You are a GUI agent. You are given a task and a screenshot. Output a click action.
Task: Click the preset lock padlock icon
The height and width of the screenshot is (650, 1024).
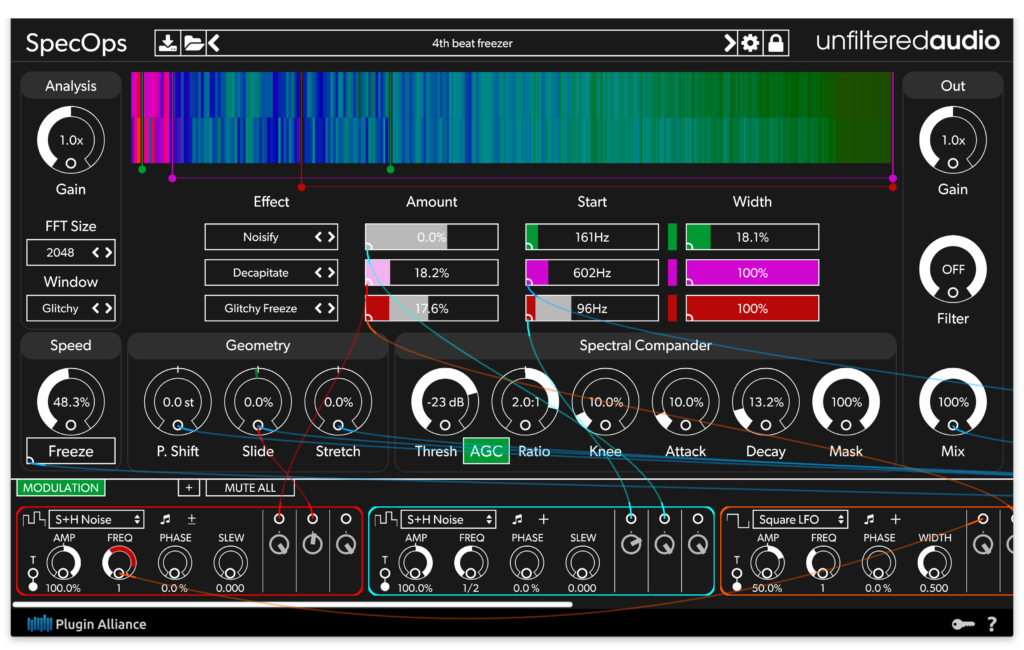click(777, 43)
